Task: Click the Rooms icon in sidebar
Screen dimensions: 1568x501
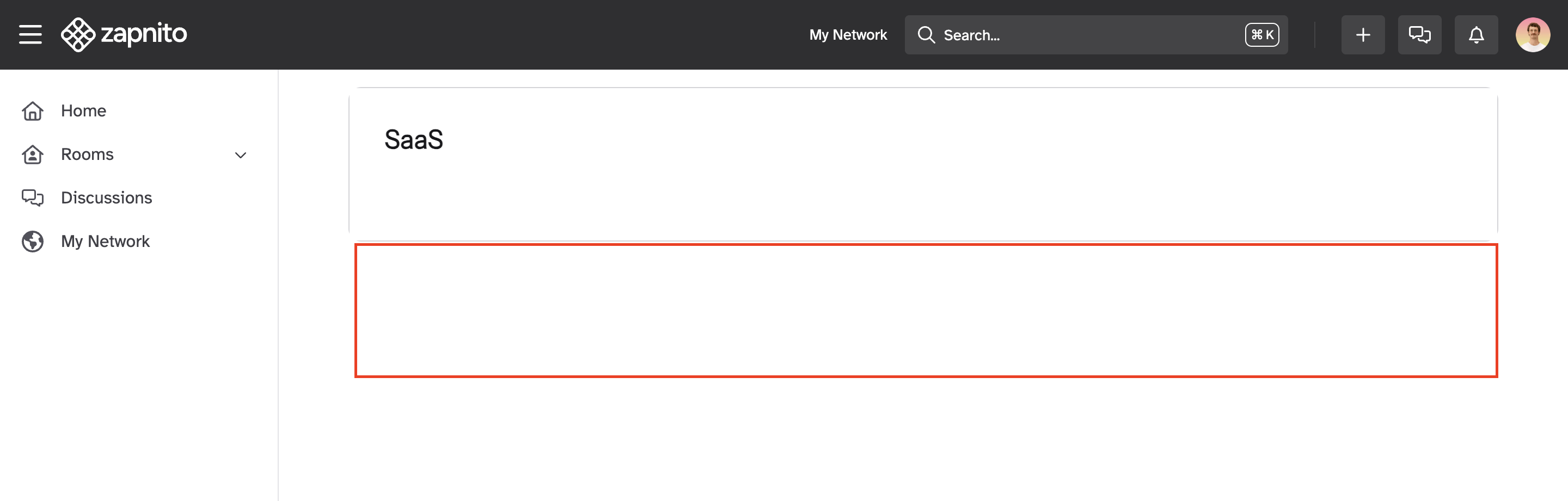Action: coord(33,155)
